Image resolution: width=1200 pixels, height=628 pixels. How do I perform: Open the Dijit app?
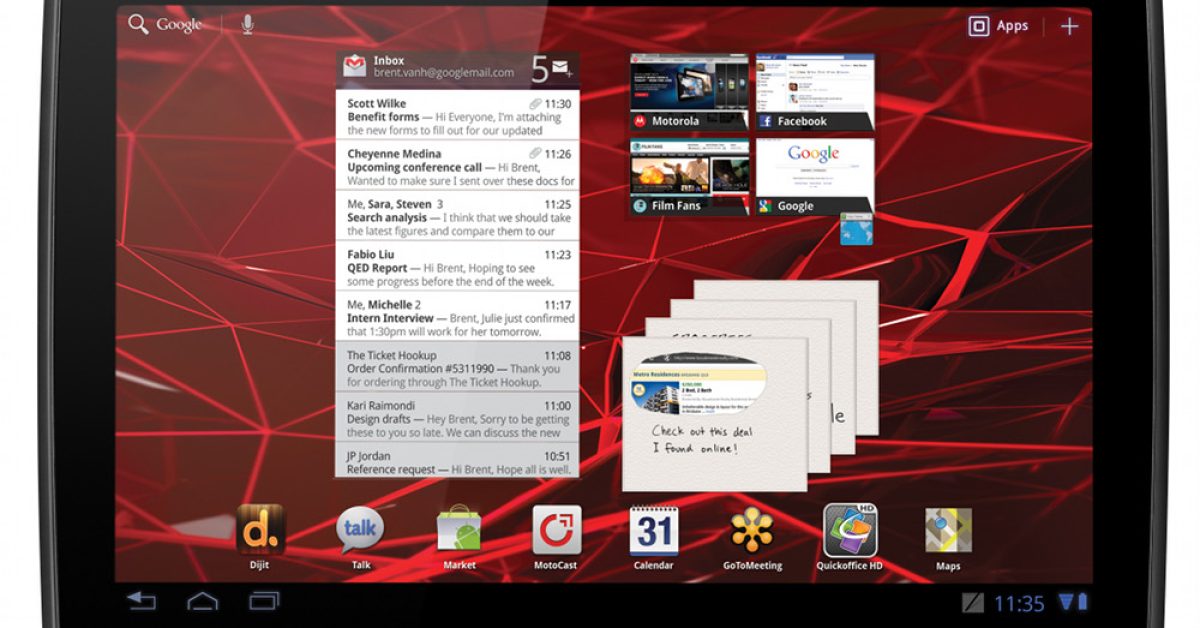(x=260, y=531)
